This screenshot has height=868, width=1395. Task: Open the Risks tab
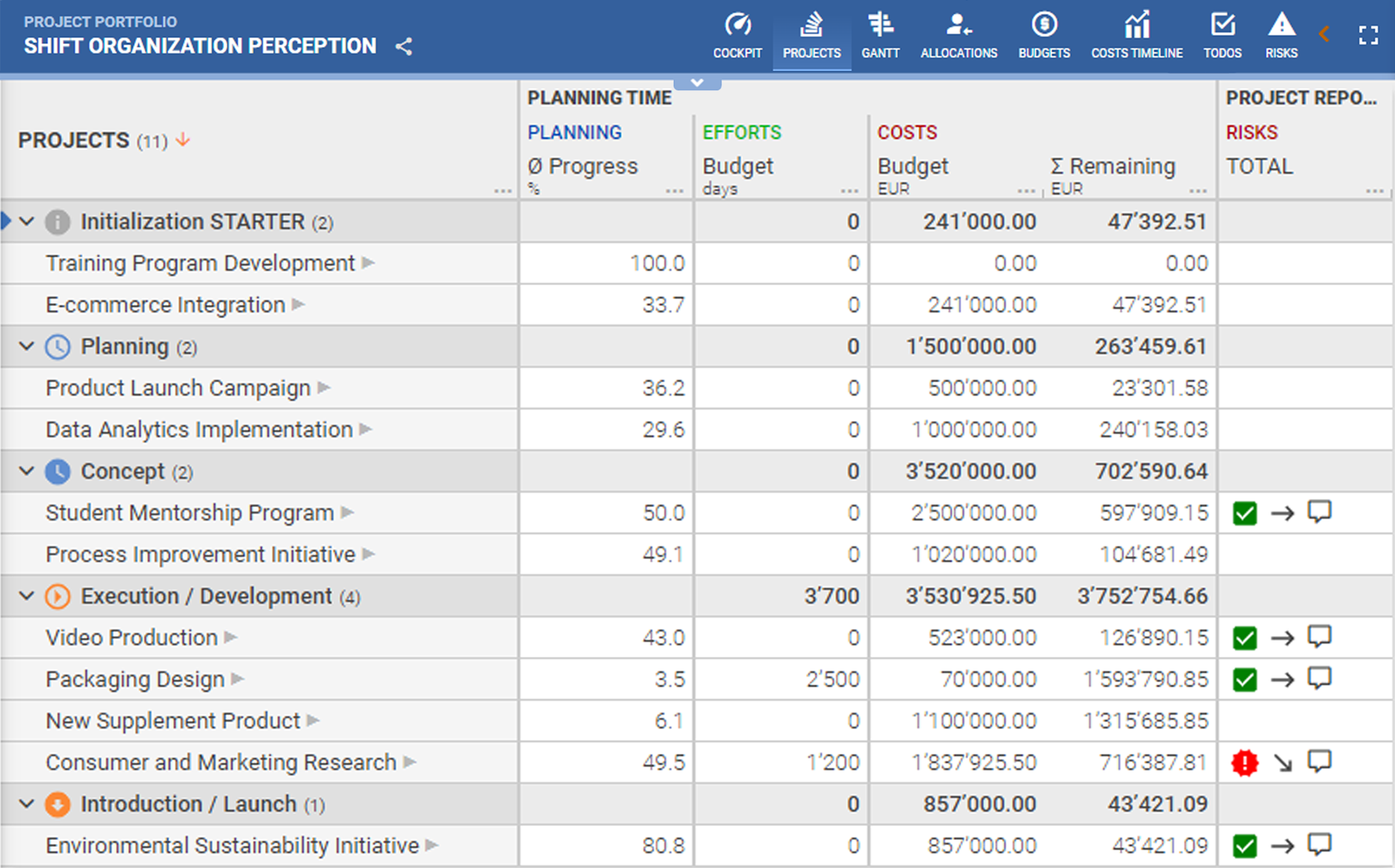[1281, 36]
